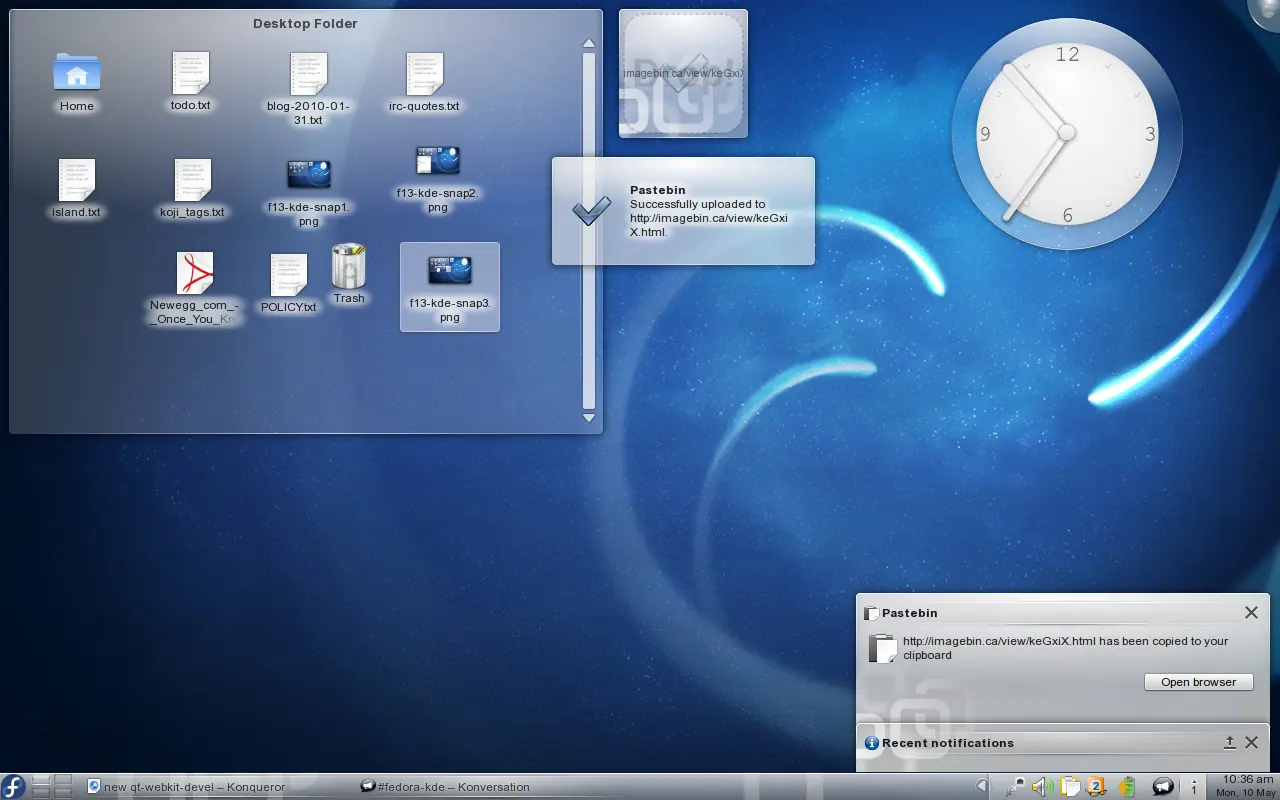Select the koji_tags.txt file icon
The width and height of the screenshot is (1280, 800).
point(192,180)
